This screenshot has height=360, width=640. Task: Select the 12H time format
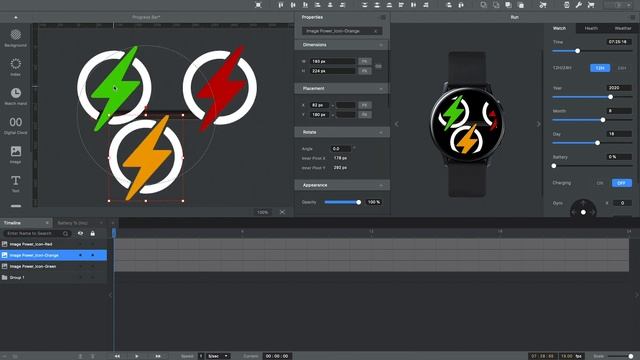pyautogui.click(x=600, y=68)
